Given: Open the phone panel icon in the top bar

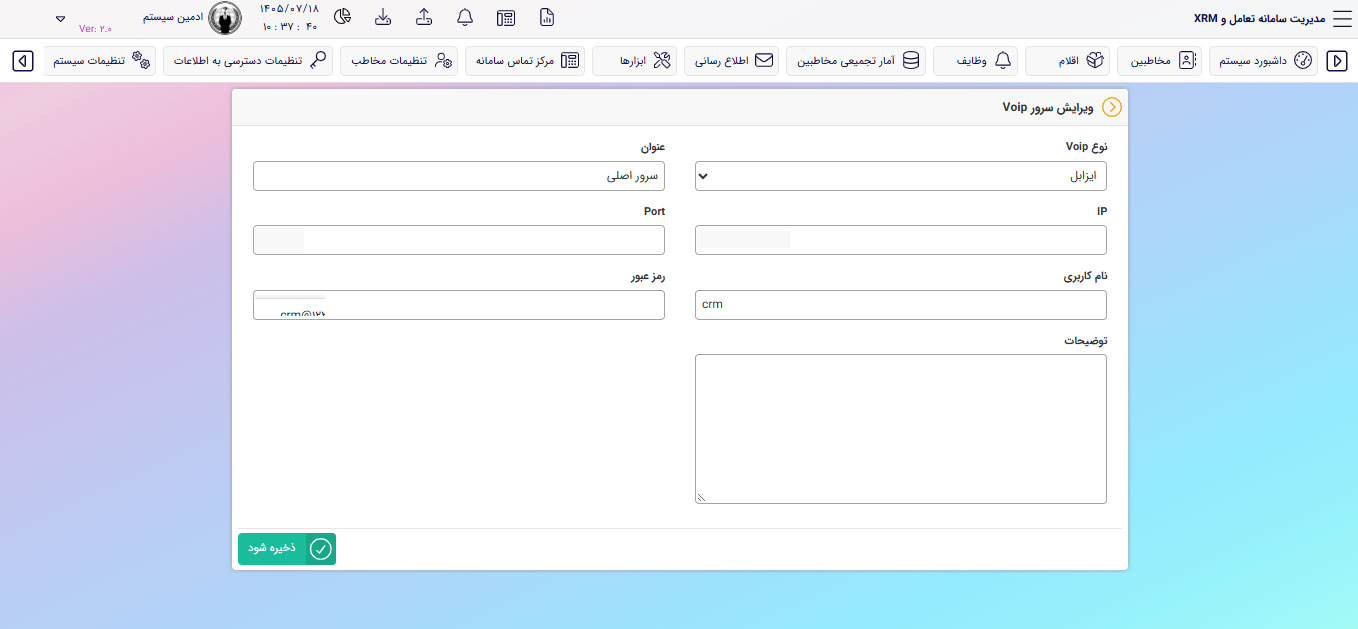Looking at the screenshot, I should 506,17.
